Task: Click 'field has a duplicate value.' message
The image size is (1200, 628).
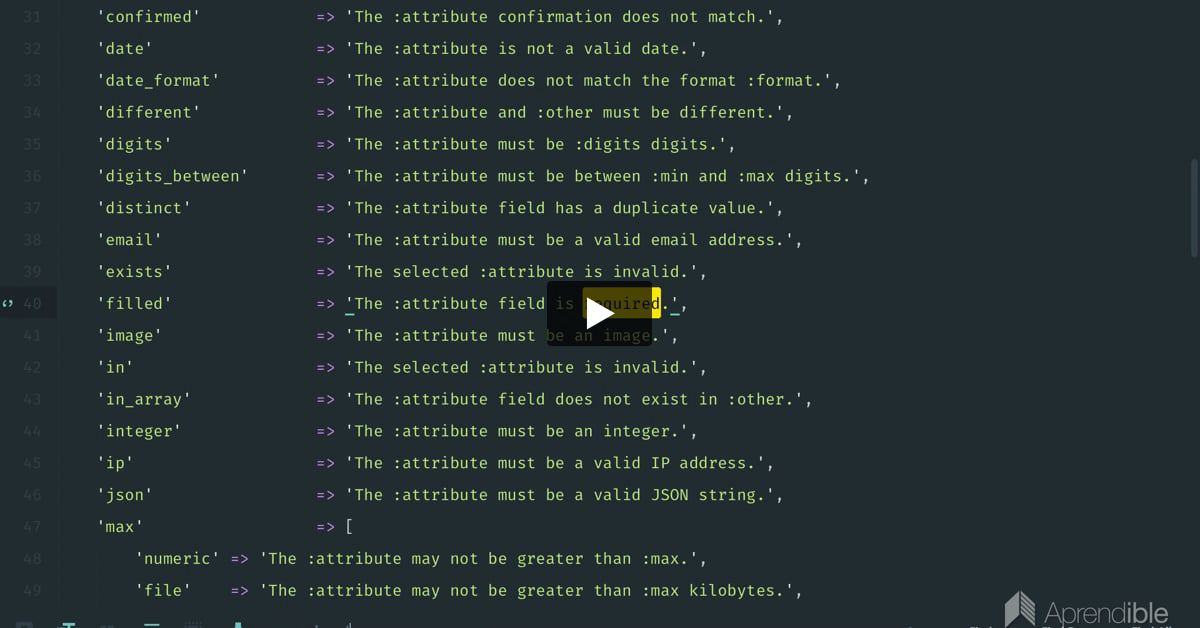Action: [636, 209]
